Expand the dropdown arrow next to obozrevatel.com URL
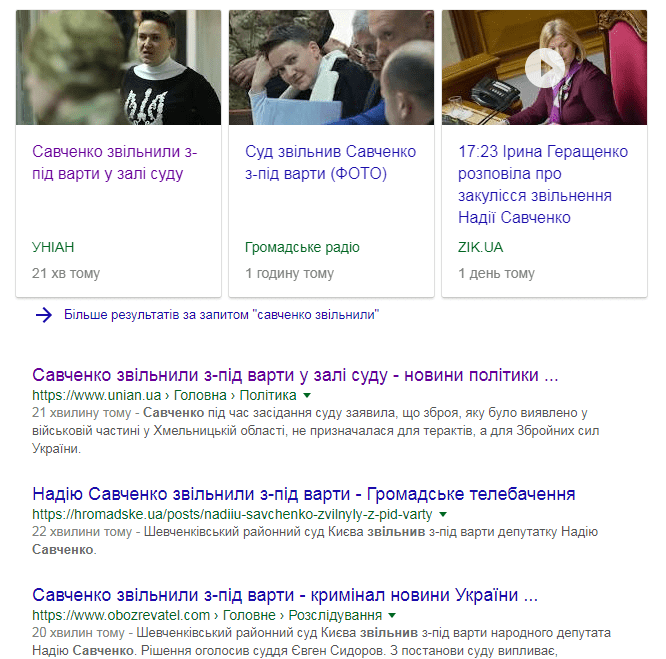 (392, 615)
